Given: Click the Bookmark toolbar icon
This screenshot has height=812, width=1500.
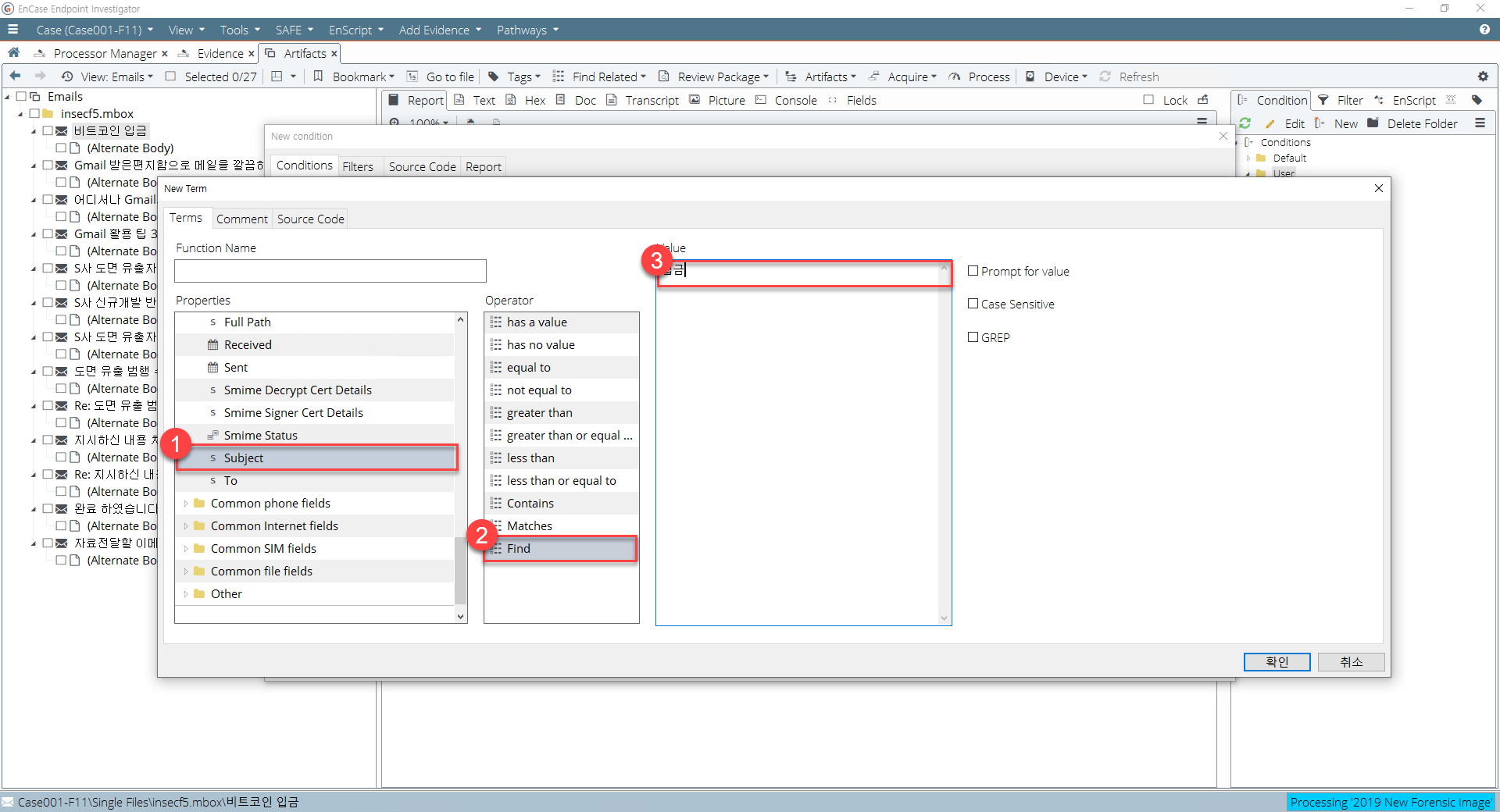Looking at the screenshot, I should (318, 77).
